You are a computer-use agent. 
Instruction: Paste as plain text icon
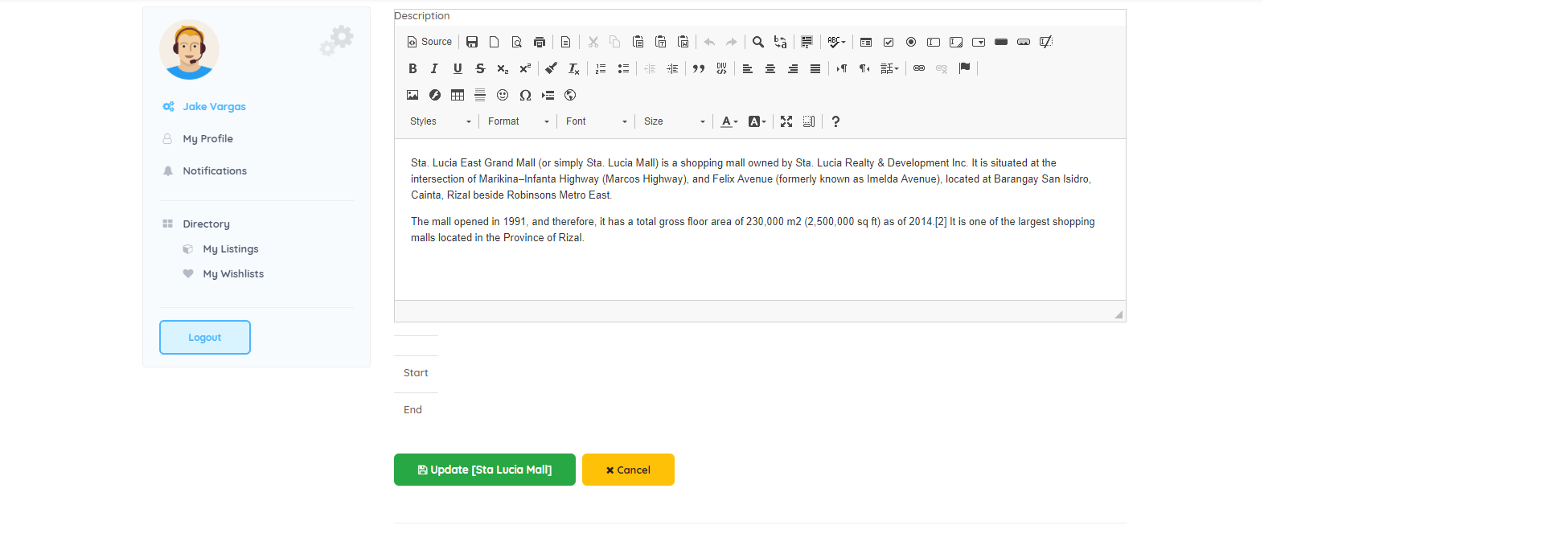(660, 42)
